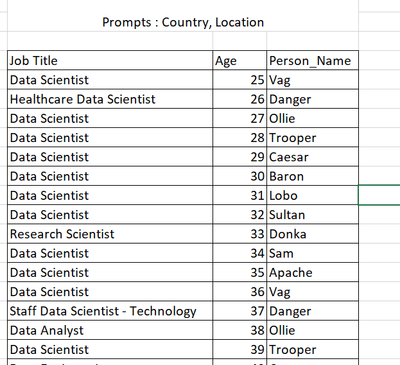The image size is (400, 365).
Task: Click the Lobo name cell
Action: (x=313, y=195)
